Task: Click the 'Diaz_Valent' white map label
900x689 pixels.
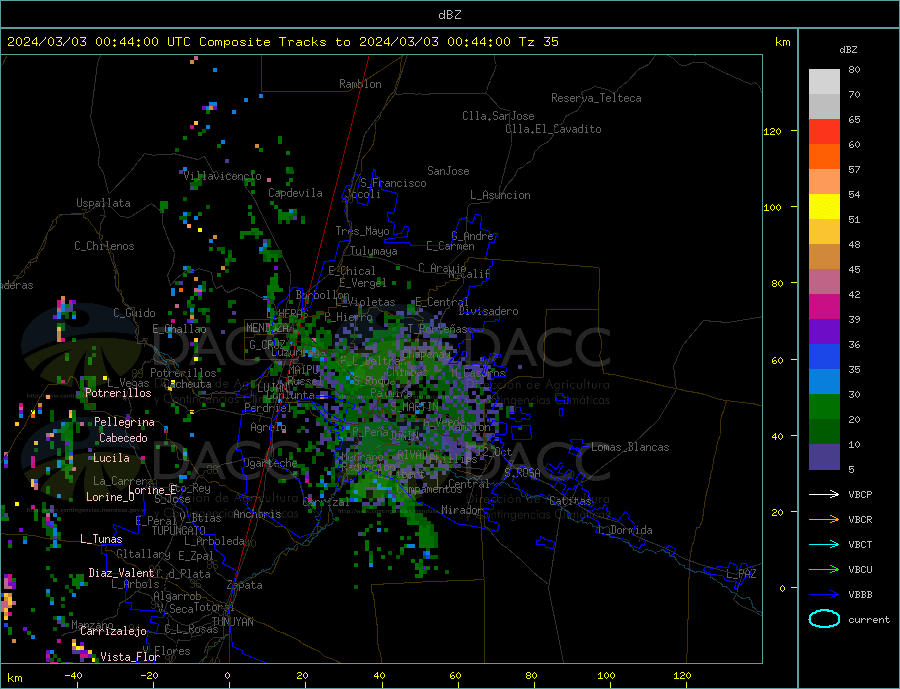Action: pos(121,573)
